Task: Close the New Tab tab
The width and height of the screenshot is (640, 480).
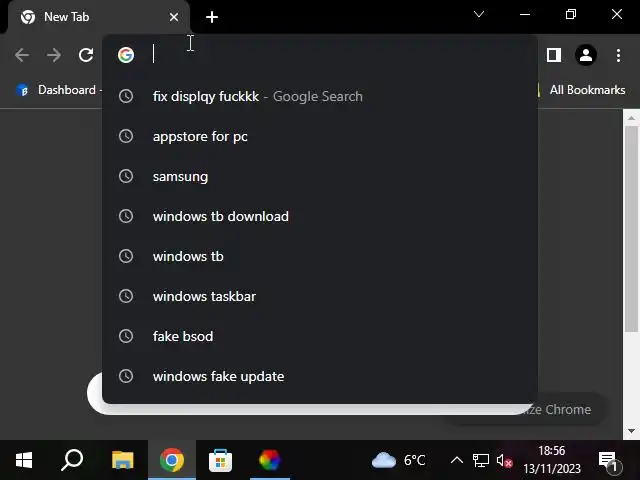Action: click(x=174, y=17)
